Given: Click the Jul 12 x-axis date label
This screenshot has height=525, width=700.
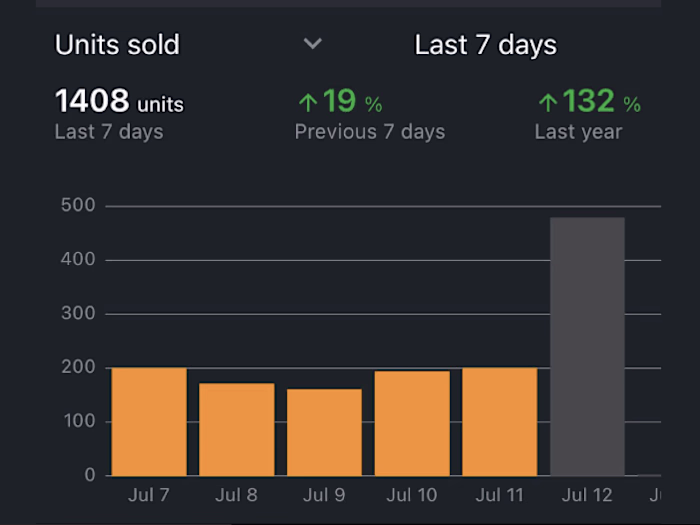Looking at the screenshot, I should [x=587, y=495].
